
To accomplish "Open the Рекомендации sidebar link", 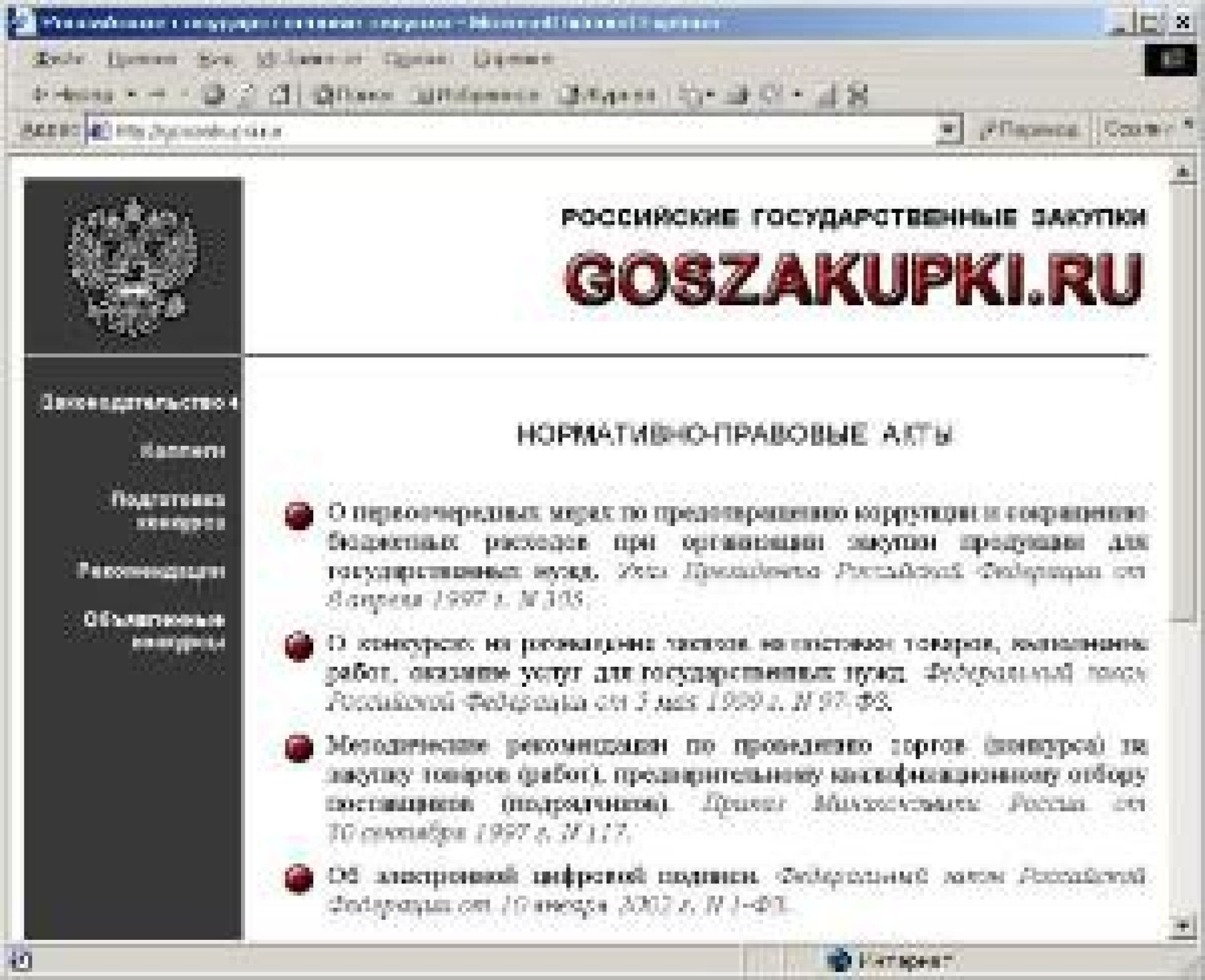I will coord(151,571).
